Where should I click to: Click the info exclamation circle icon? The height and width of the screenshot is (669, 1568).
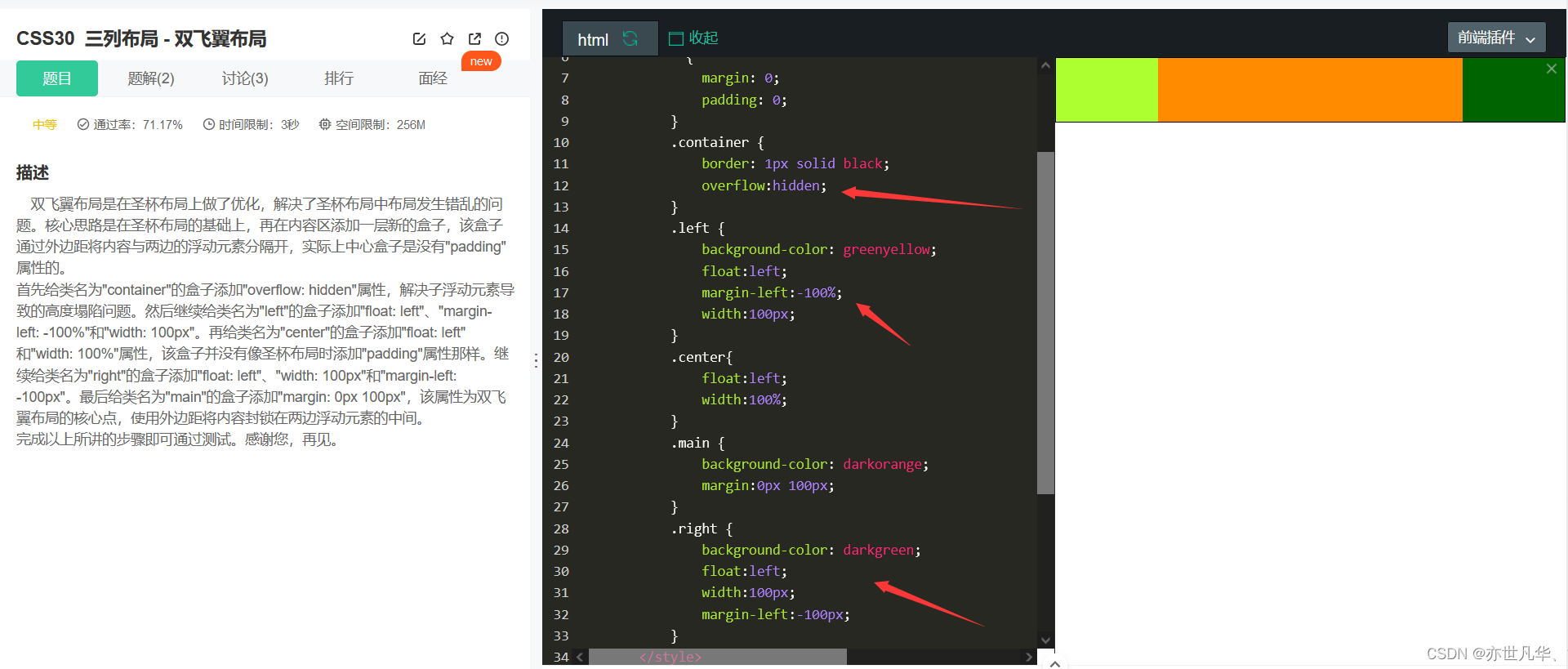[502, 38]
